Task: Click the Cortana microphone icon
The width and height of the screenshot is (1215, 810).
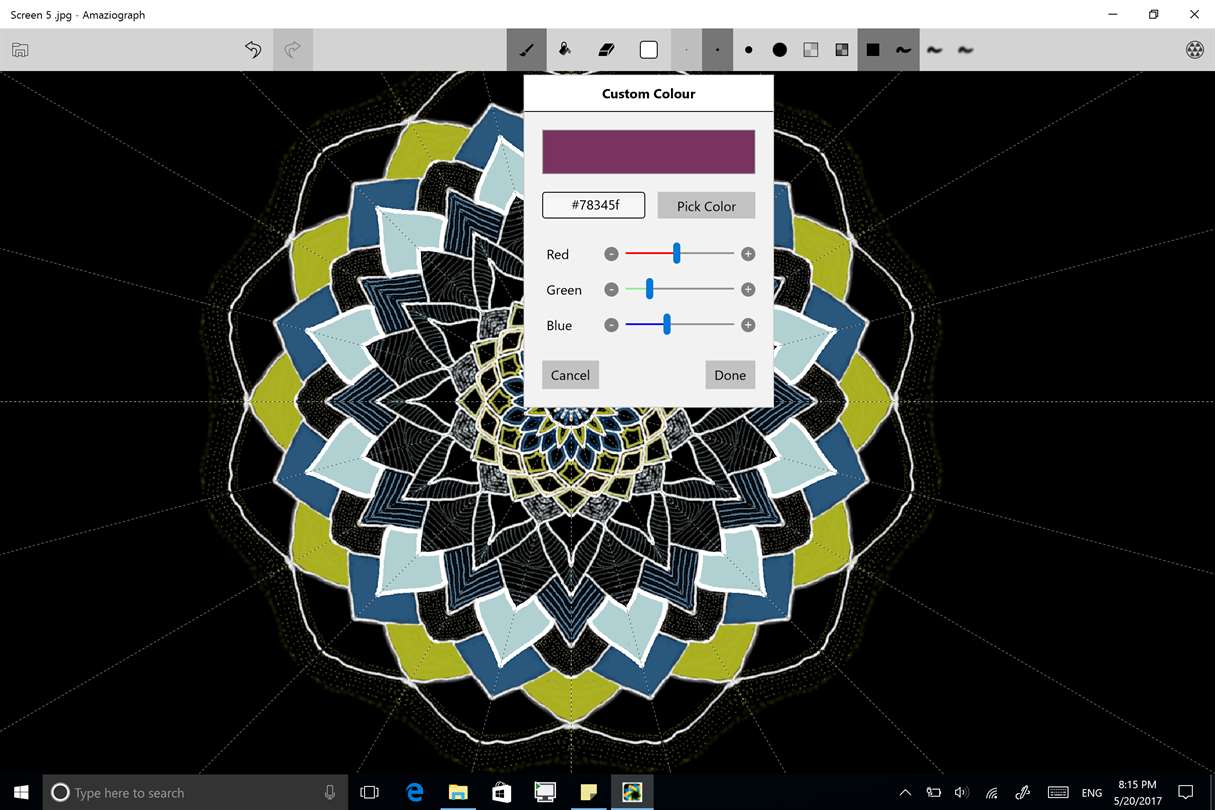Action: (330, 792)
